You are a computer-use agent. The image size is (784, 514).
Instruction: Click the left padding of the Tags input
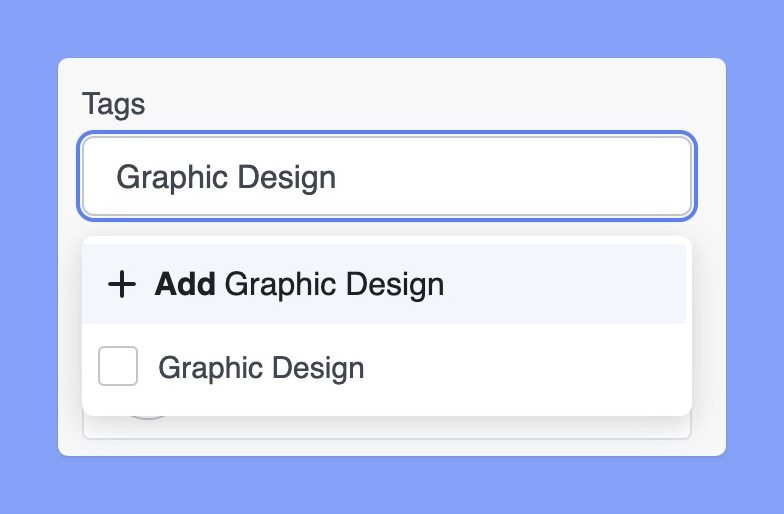pyautogui.click(x=98, y=177)
